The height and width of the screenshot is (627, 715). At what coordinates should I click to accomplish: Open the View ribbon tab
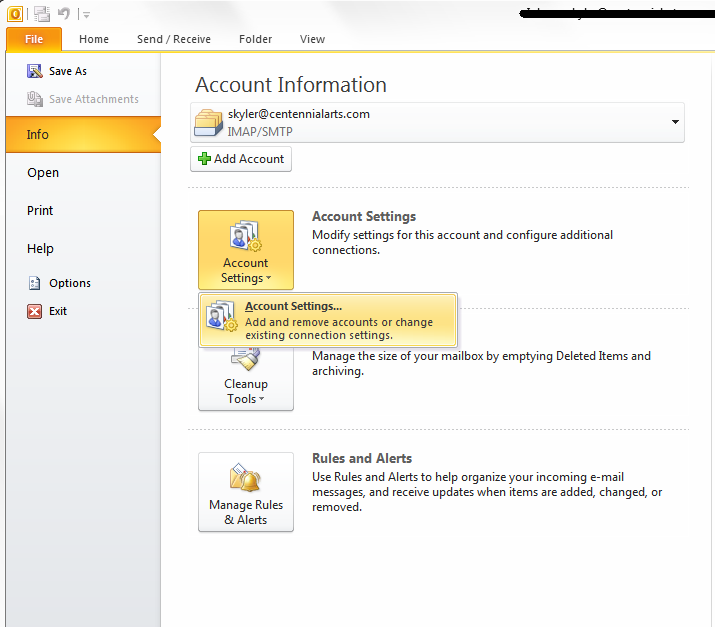[x=312, y=39]
